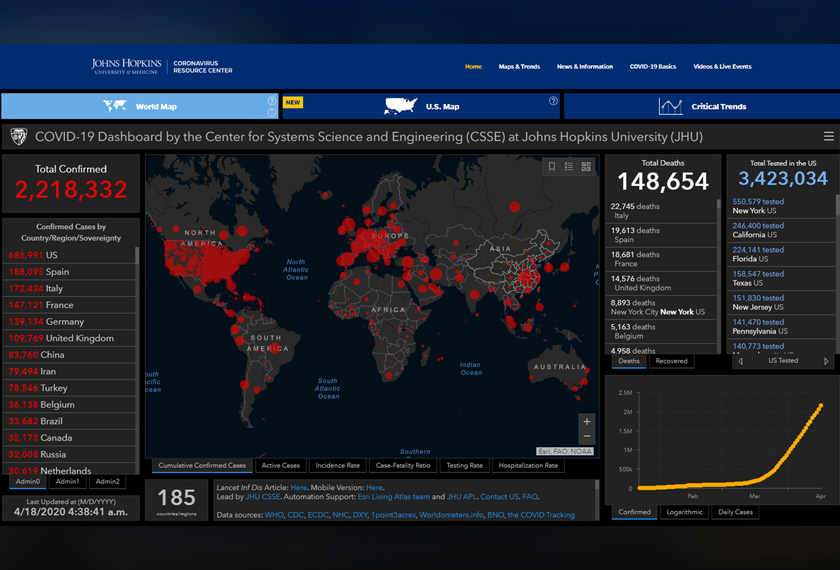Open the Contact US link
840x570 pixels.
pos(499,497)
